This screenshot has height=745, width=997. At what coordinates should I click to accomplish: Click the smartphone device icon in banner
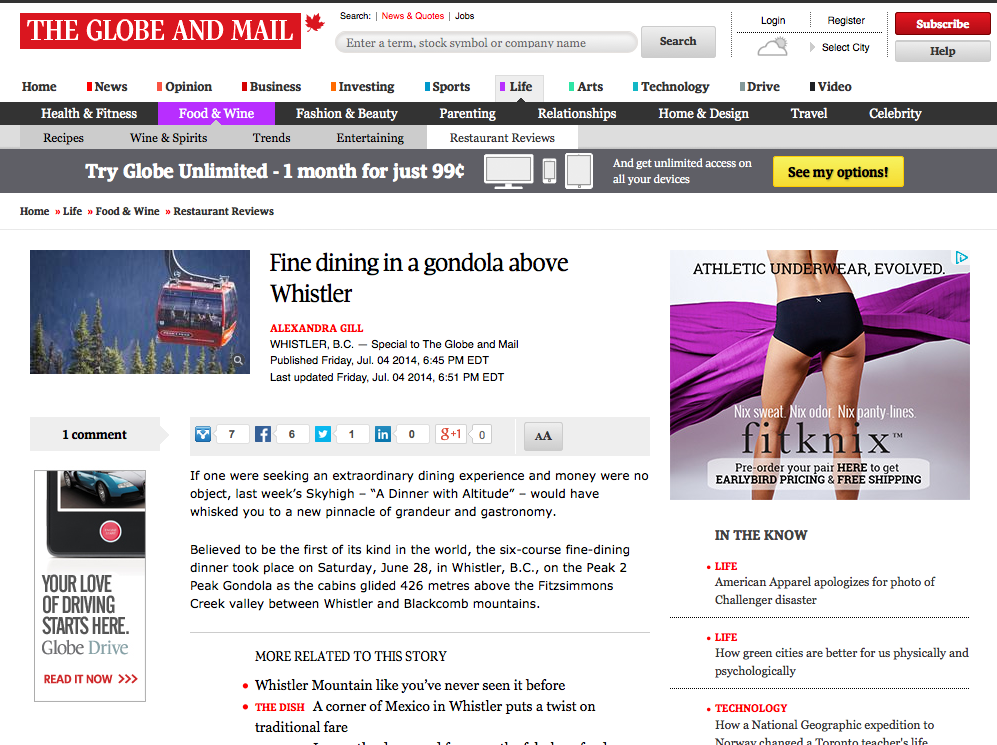[549, 172]
